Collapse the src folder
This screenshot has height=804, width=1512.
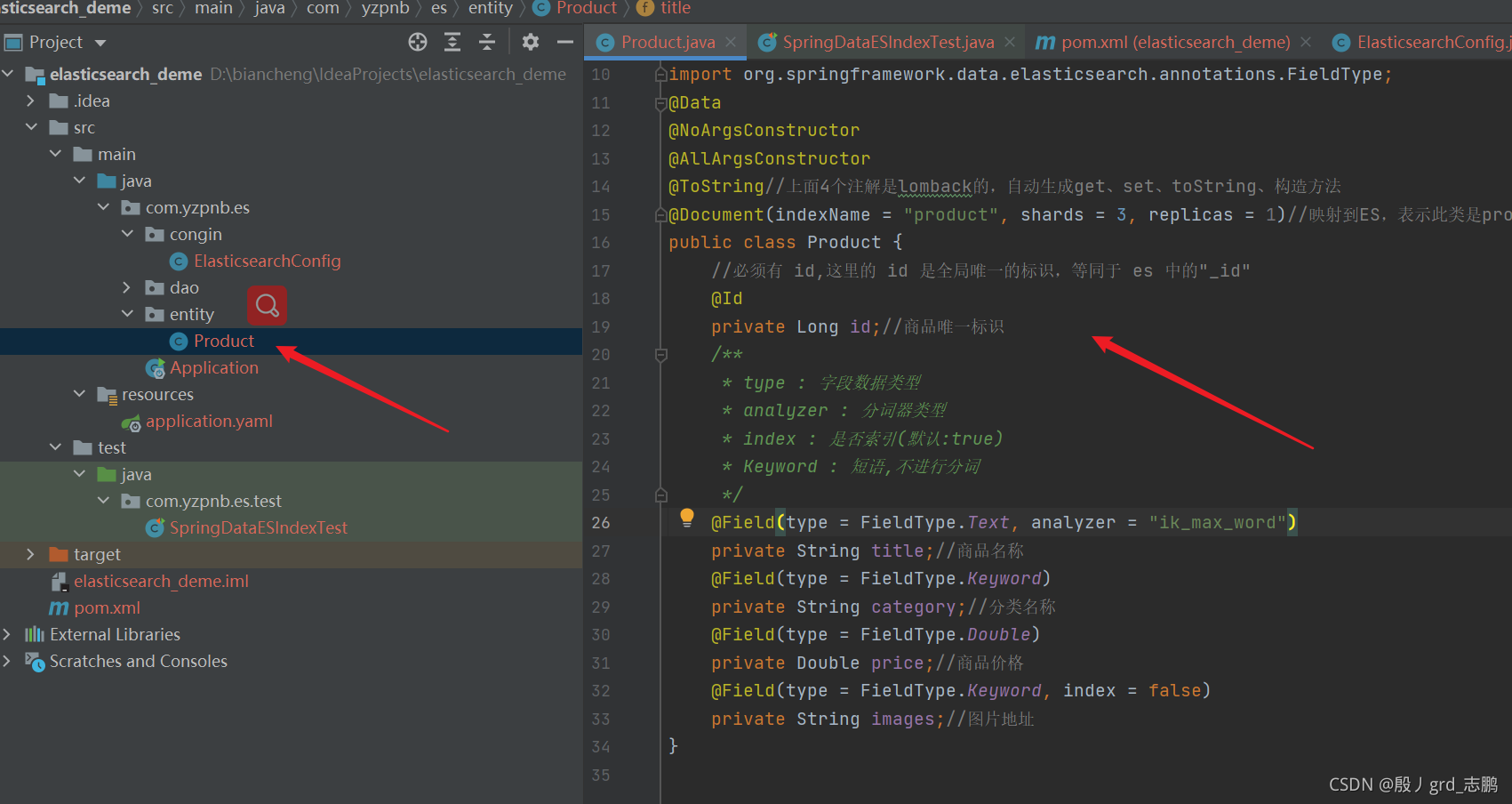tap(31, 127)
